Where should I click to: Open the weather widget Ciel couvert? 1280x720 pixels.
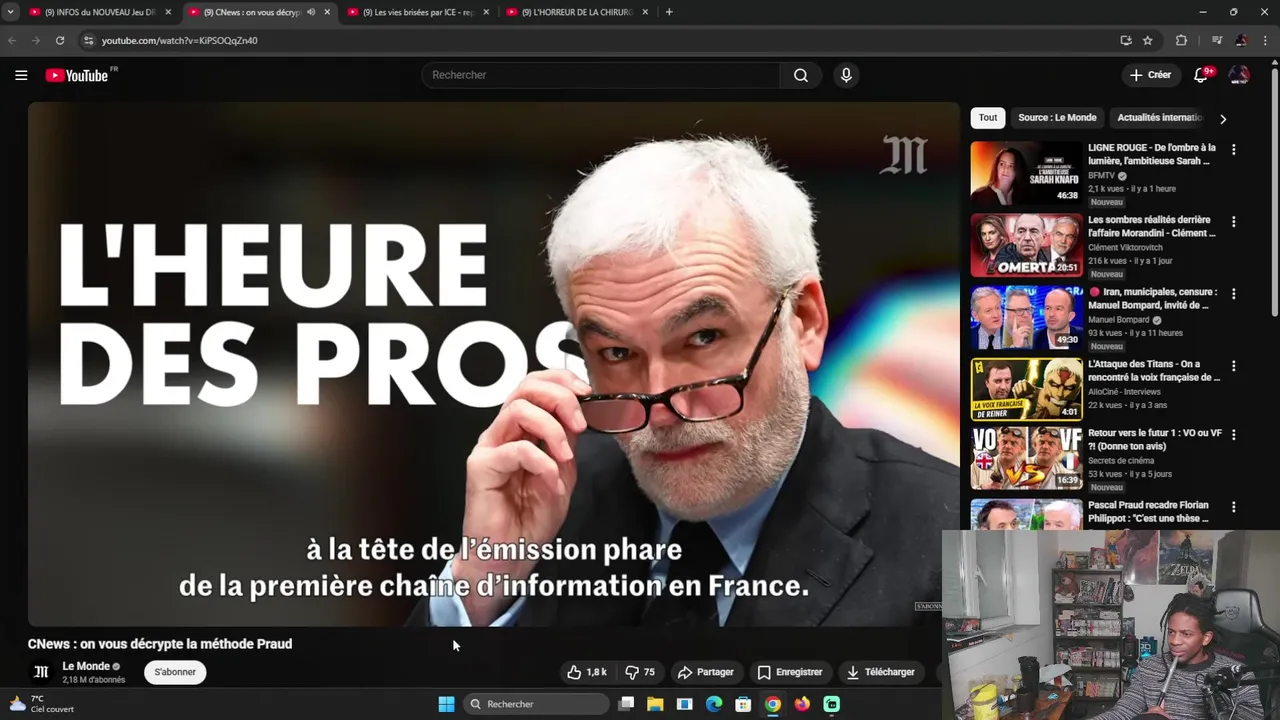42,704
